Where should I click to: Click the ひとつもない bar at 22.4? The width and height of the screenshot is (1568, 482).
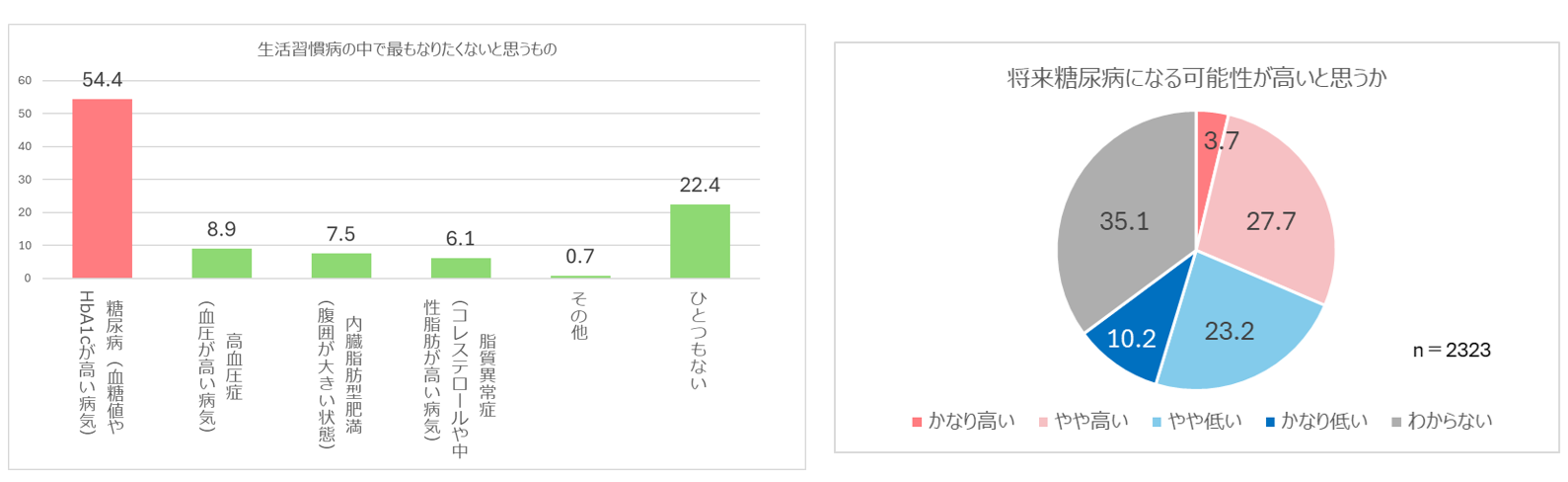700,241
